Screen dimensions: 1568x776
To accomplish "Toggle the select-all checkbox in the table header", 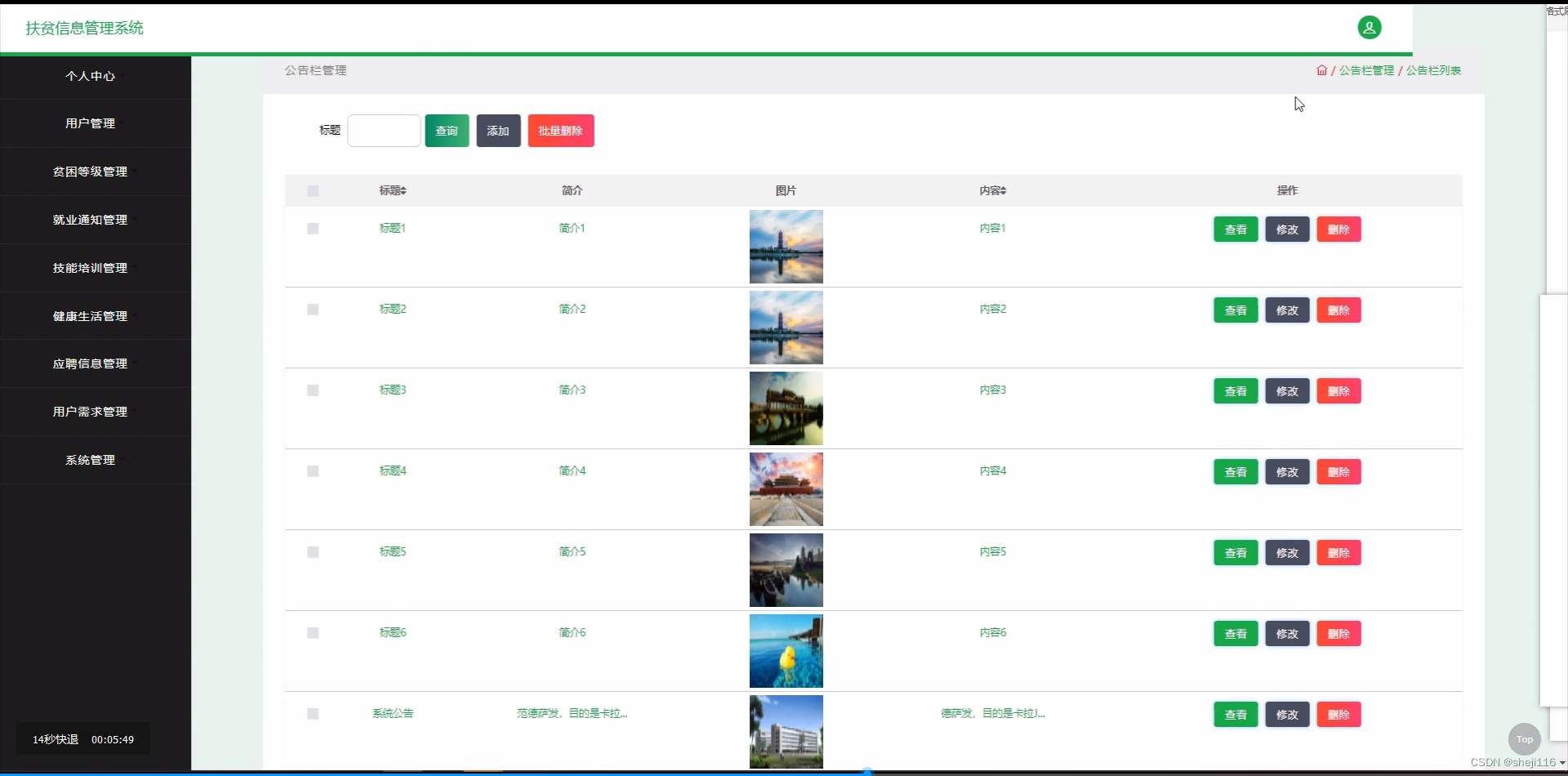I will 312,190.
